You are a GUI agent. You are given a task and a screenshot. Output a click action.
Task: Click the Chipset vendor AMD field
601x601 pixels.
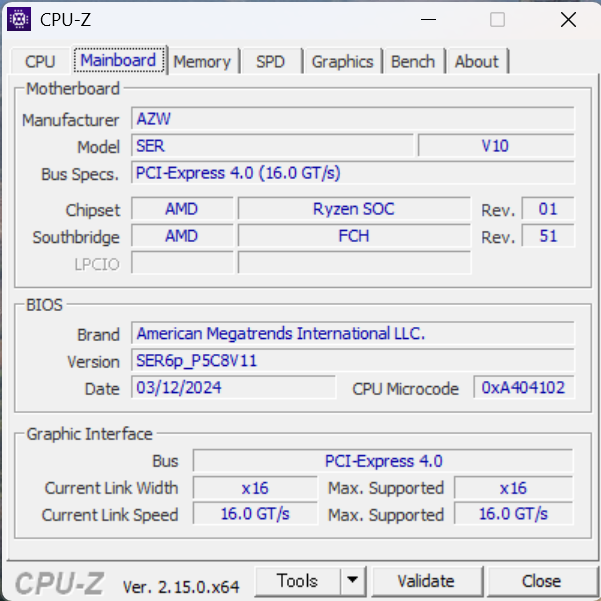[182, 209]
